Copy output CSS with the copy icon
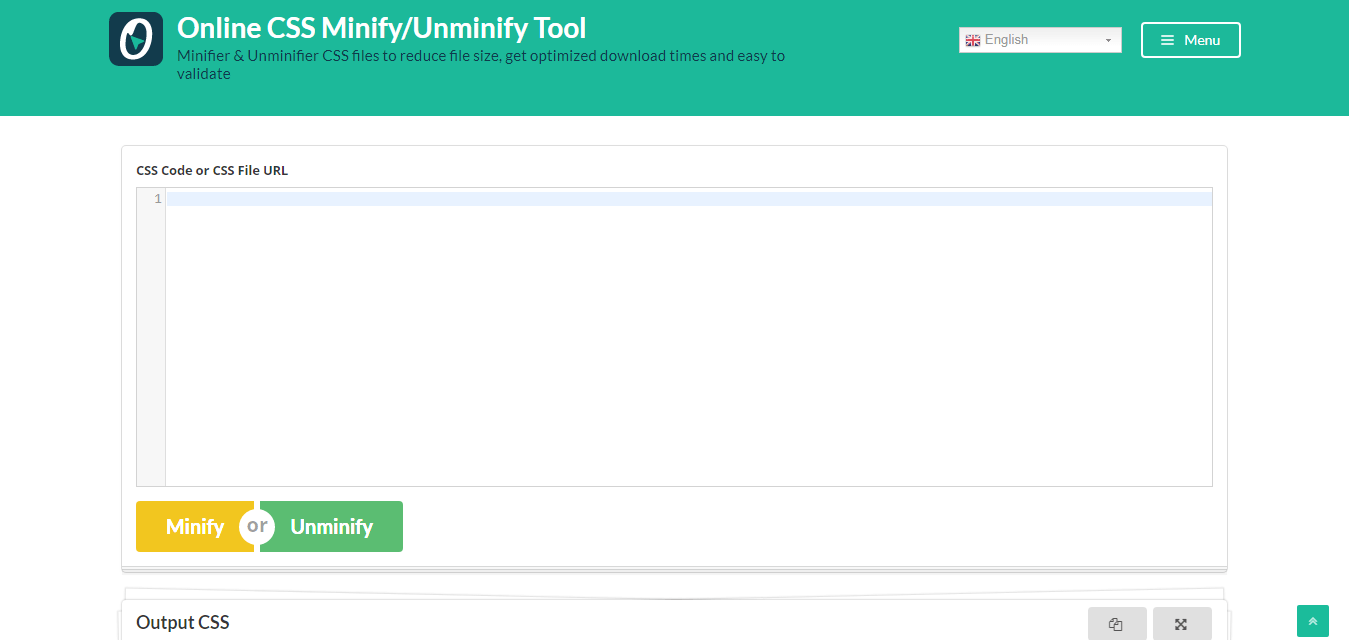 point(1116,624)
